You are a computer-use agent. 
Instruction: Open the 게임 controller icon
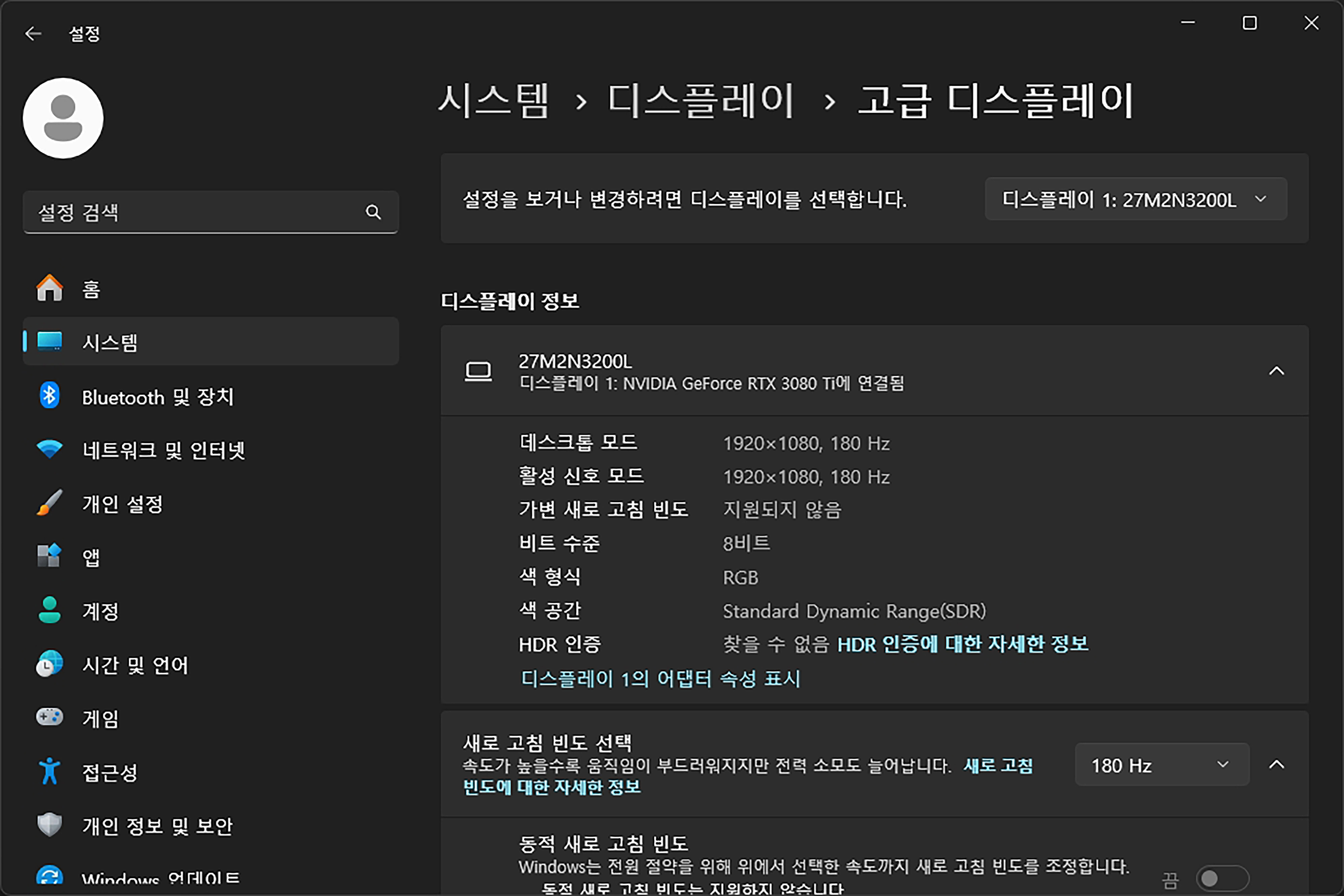(50, 717)
